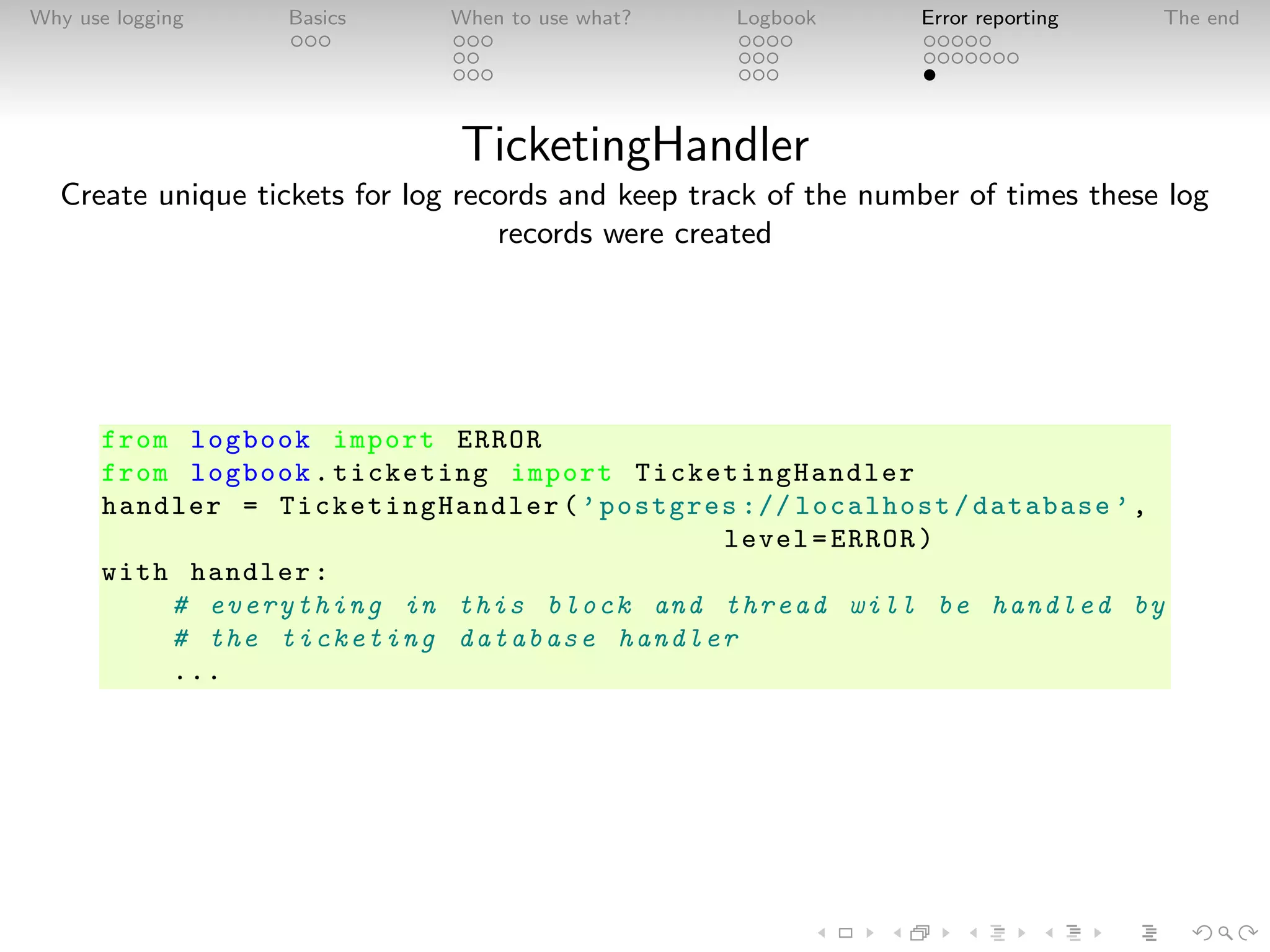
Task: Open the 'When to use what?' section
Action: 541,18
